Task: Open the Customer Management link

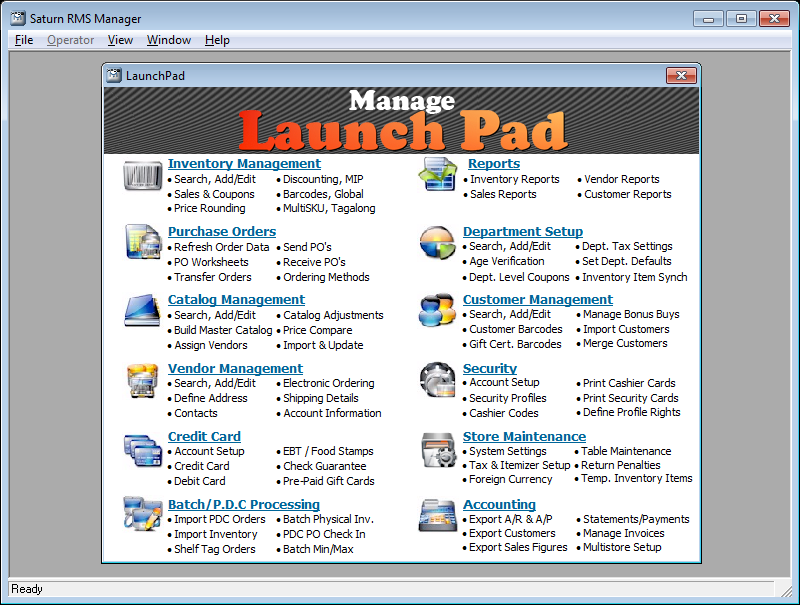Action: click(x=538, y=300)
